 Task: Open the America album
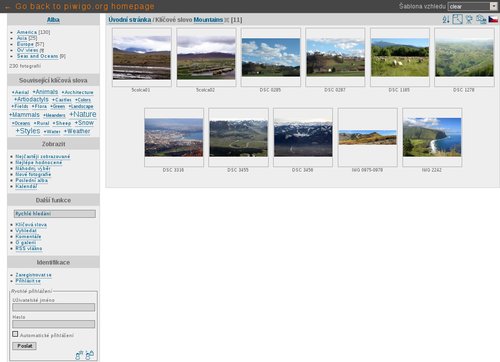[27, 32]
